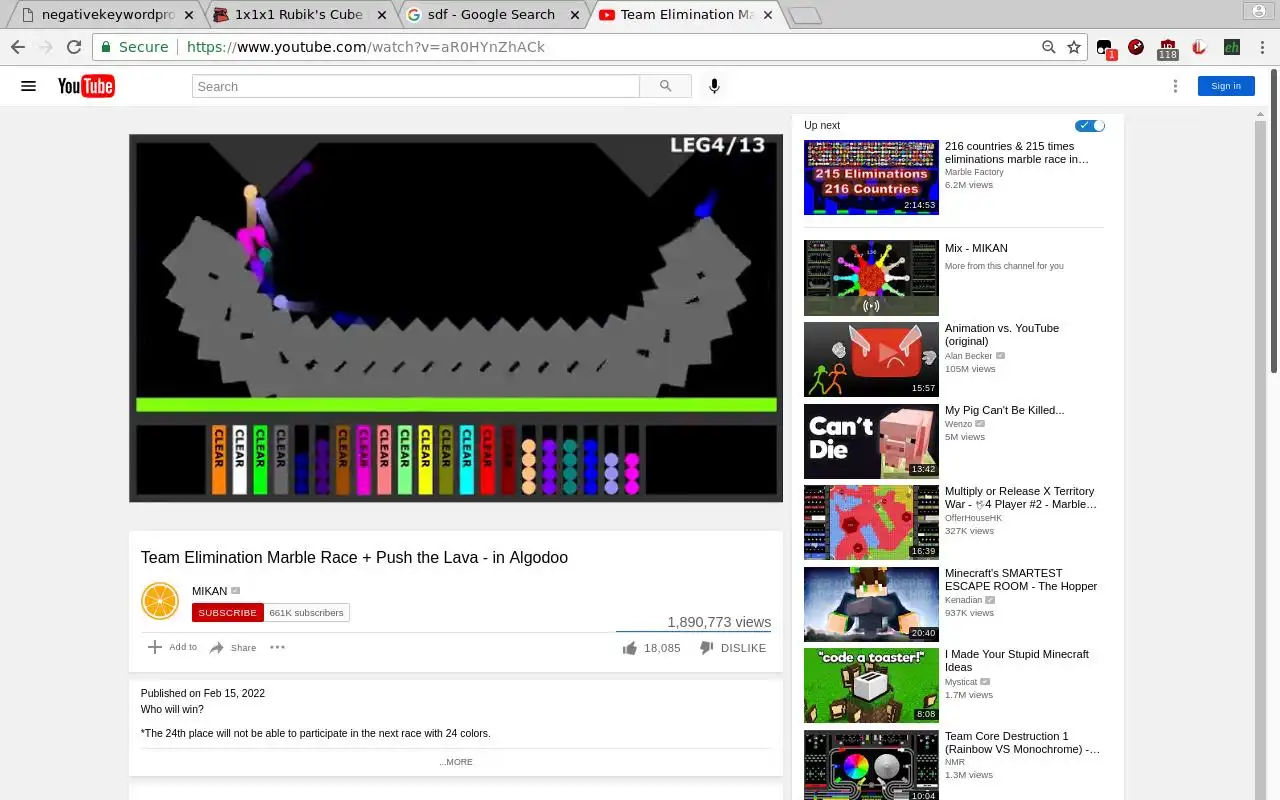Click the Sign in button
Image resolution: width=1280 pixels, height=800 pixels.
coord(1226,86)
